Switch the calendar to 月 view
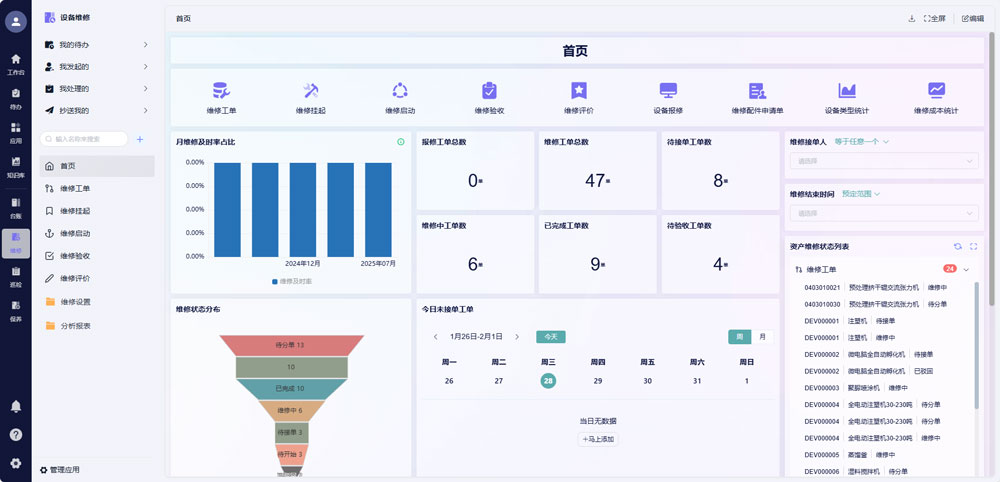 [x=763, y=337]
